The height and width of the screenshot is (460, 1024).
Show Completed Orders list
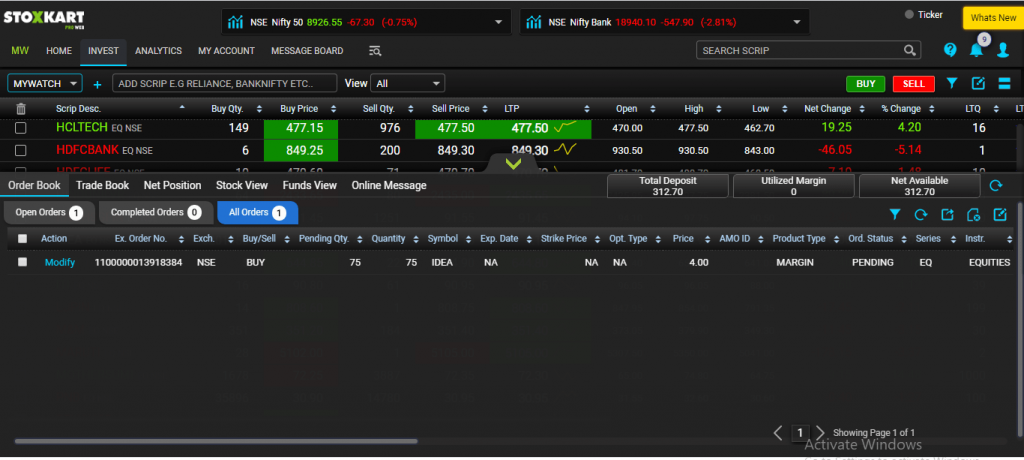(155, 212)
